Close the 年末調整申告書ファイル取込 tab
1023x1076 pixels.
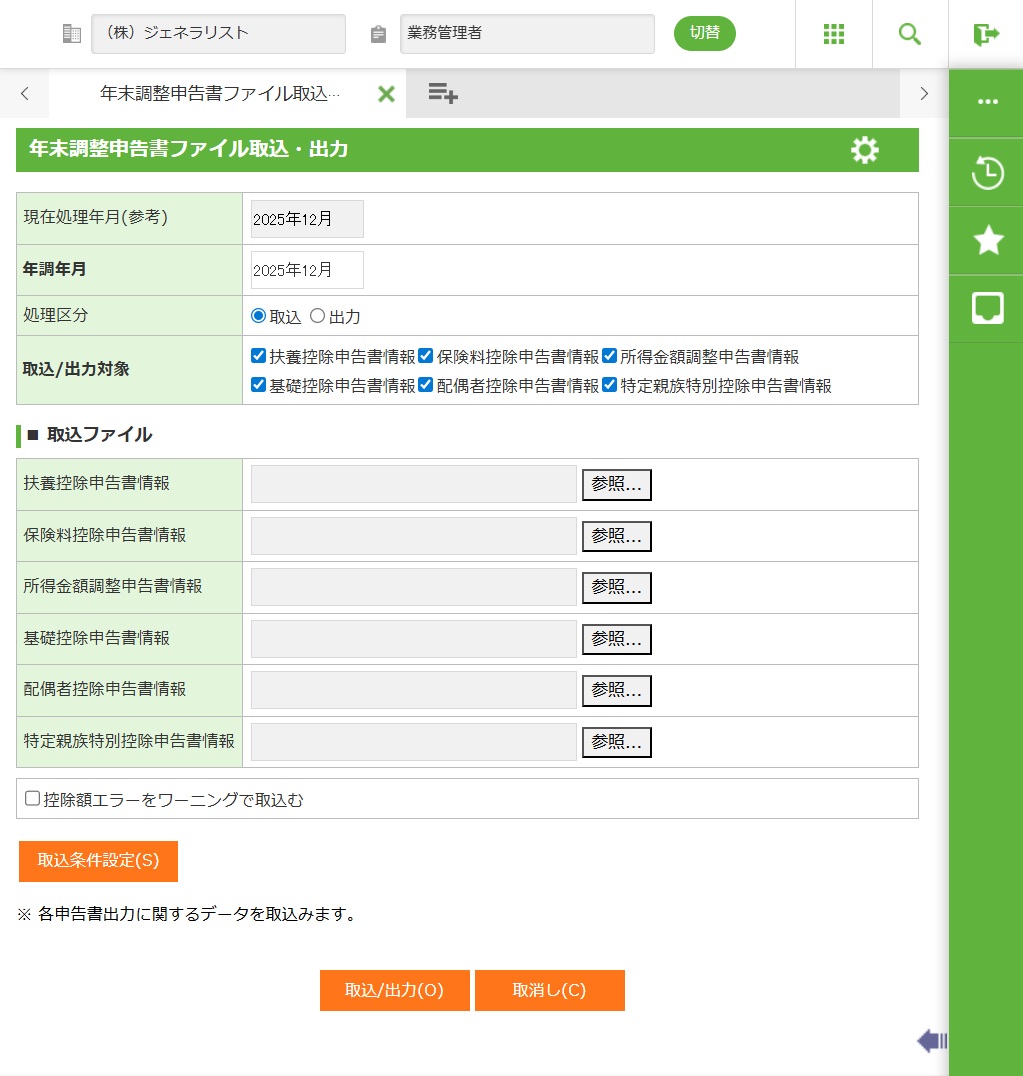[386, 94]
